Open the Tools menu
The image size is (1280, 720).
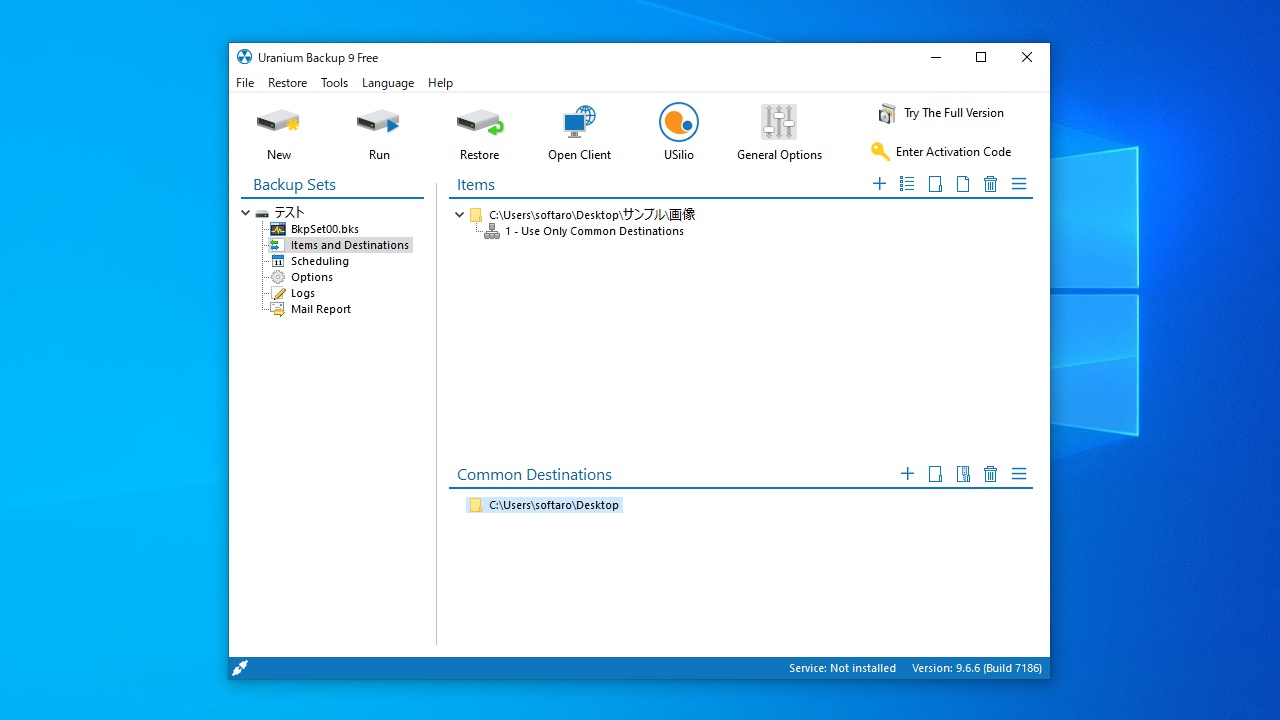point(334,83)
